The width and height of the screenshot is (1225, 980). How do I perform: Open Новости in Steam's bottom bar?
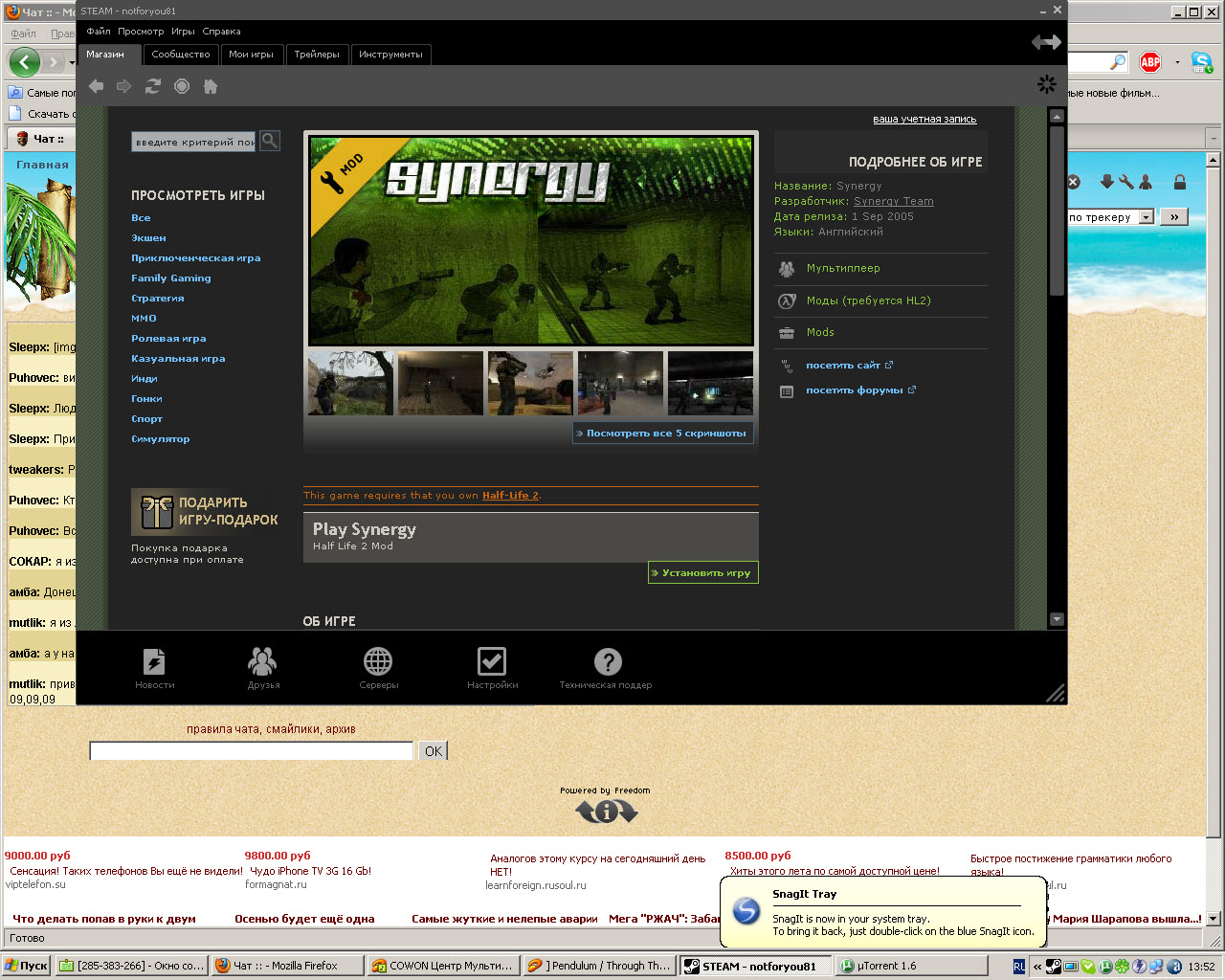click(x=154, y=668)
